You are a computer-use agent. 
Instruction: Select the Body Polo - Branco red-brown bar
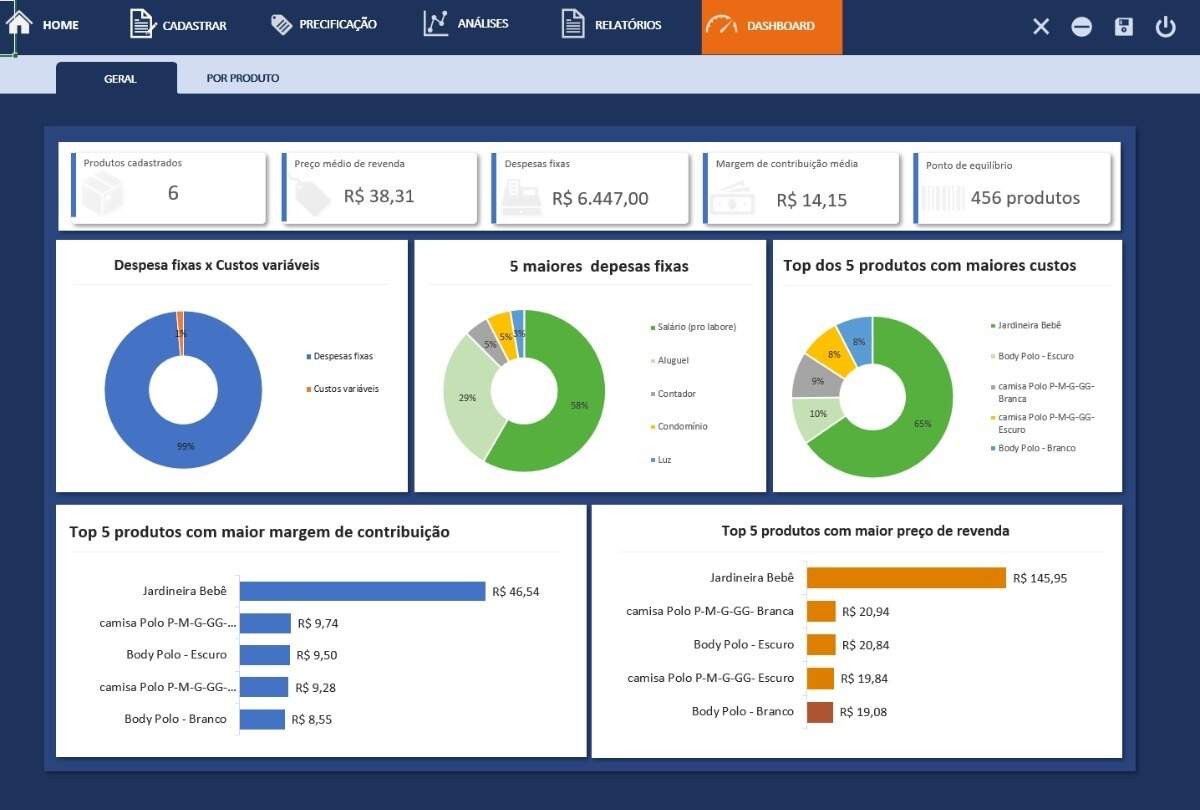[820, 712]
